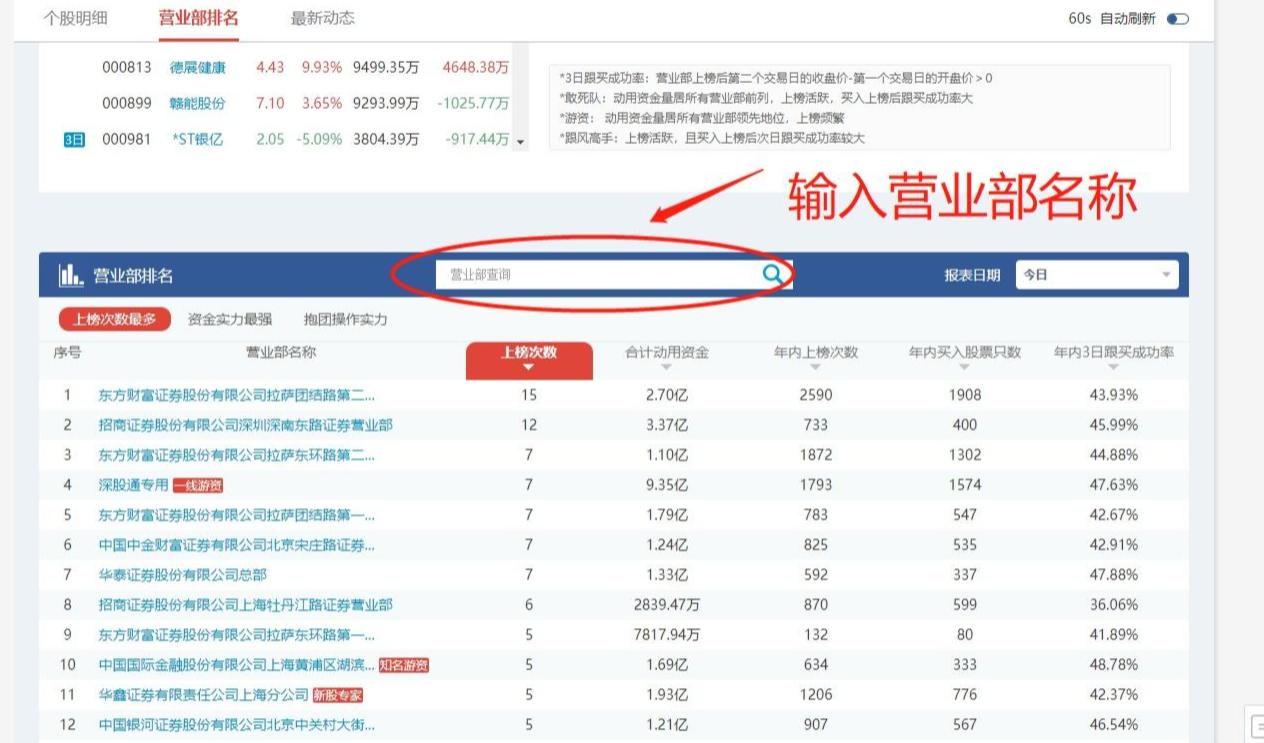Click the 2.70亿 funds cell
This screenshot has width=1264, height=743.
pyautogui.click(x=667, y=395)
